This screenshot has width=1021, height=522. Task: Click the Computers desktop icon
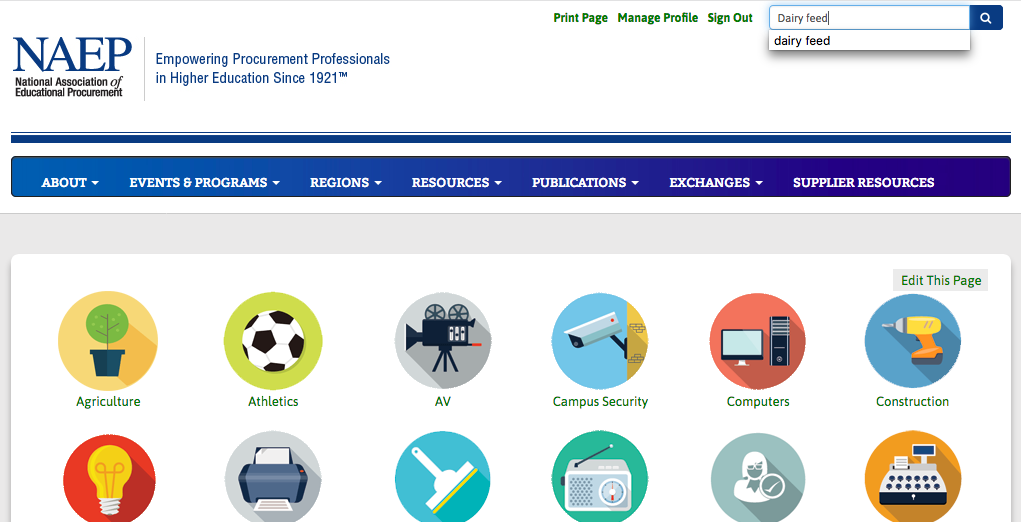click(x=758, y=342)
